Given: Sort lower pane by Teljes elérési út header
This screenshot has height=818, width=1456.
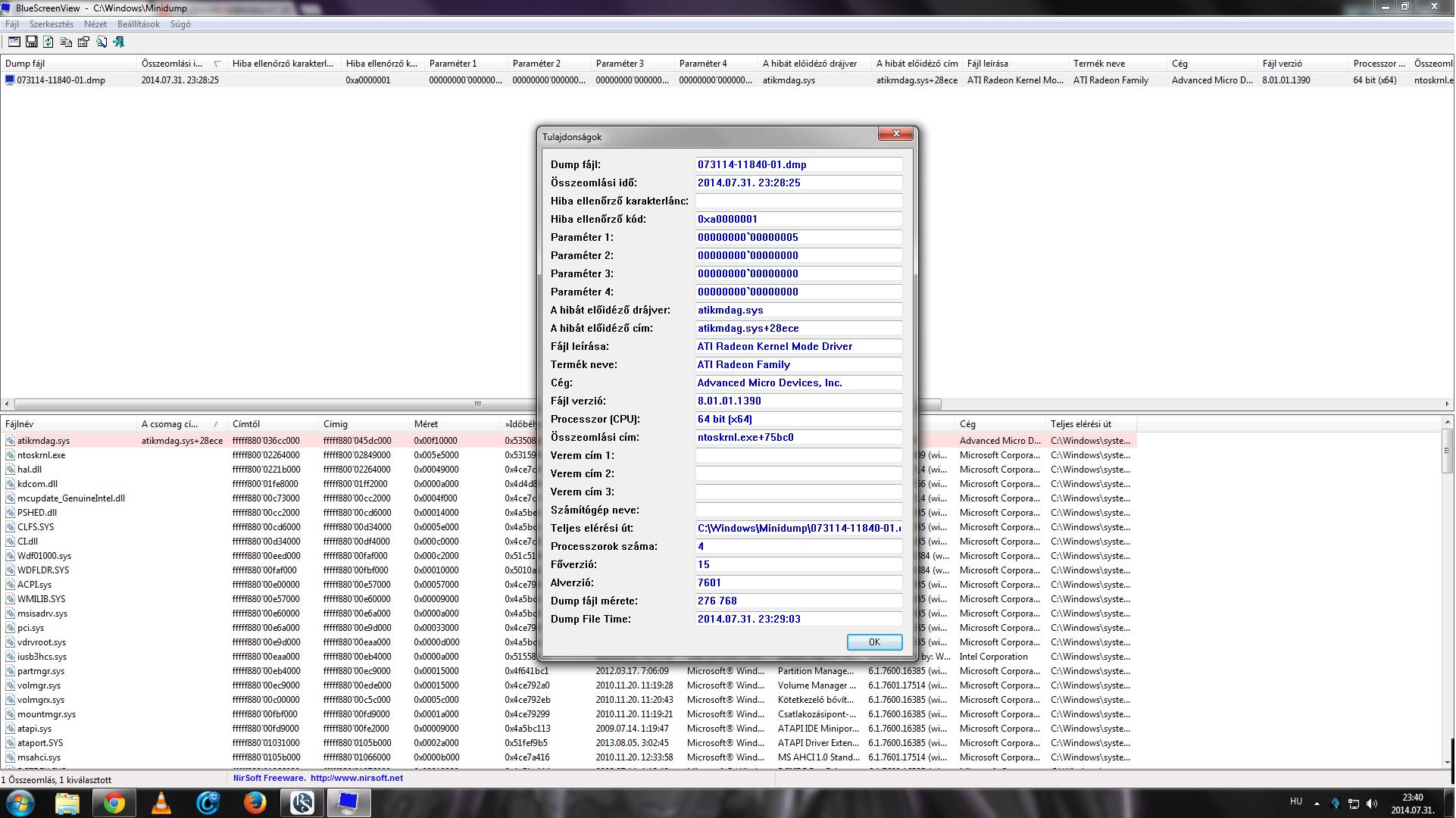Looking at the screenshot, I should click(x=1091, y=424).
